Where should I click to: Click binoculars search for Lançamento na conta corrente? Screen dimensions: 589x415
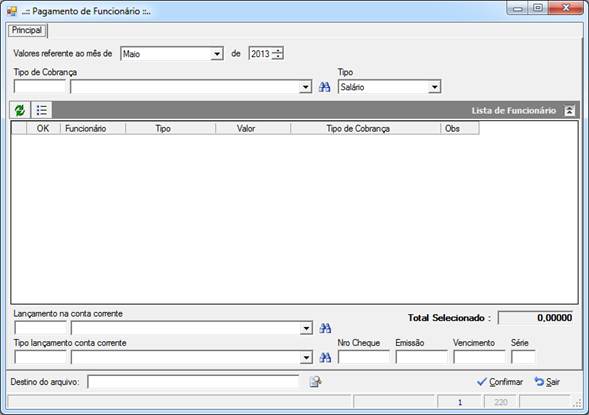[x=325, y=328]
